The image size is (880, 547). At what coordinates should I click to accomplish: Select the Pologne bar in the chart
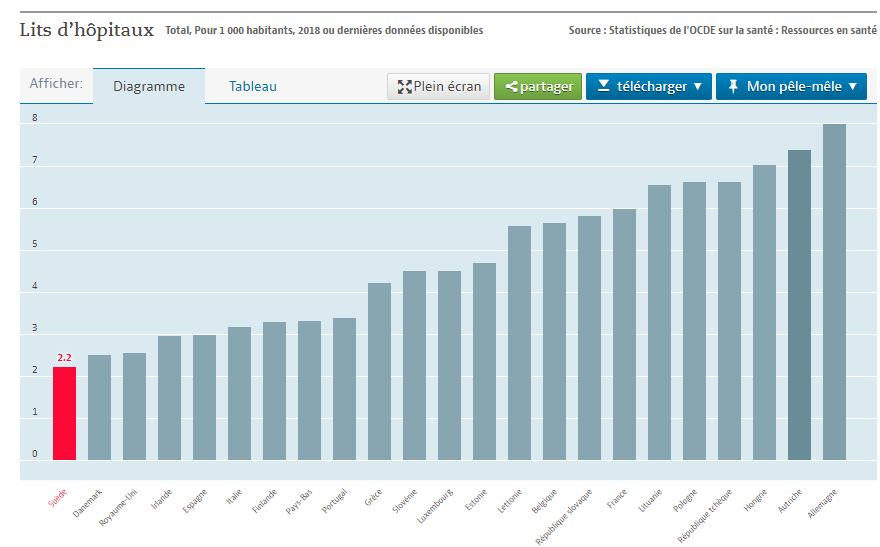tap(694, 321)
